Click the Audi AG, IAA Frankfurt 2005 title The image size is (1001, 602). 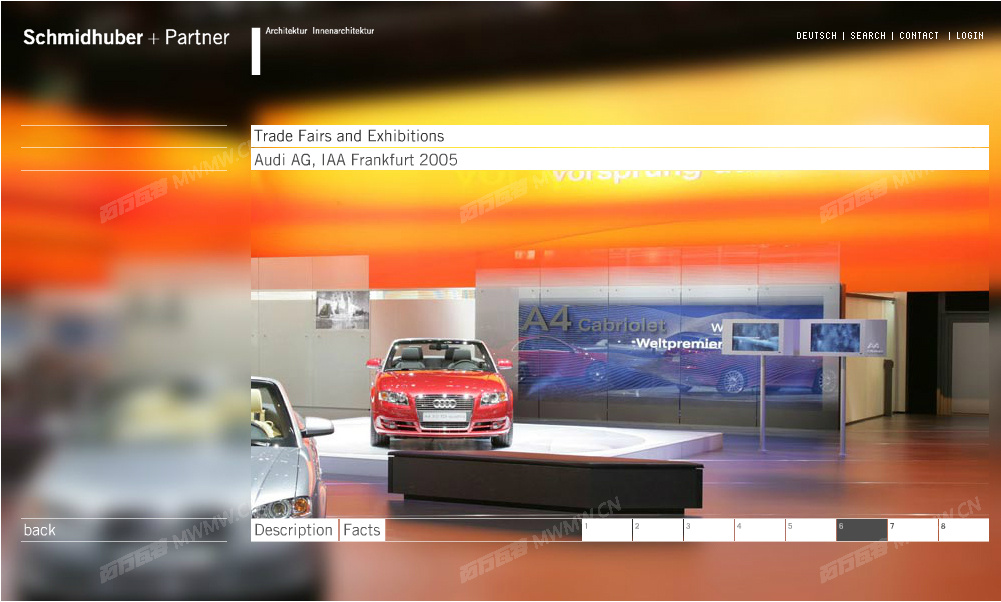[x=356, y=160]
